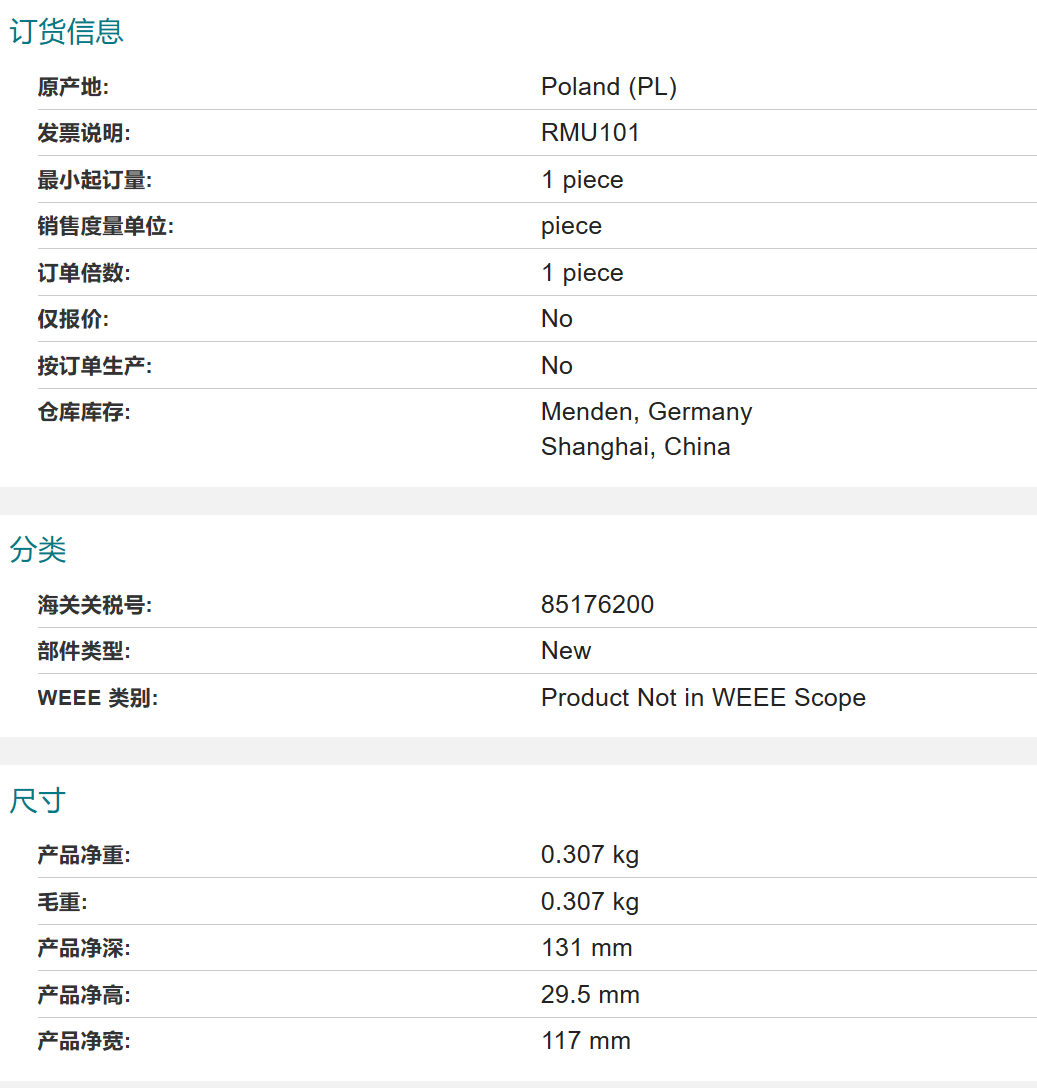This screenshot has width=1037, height=1088.
Task: Click the 订货信息 section heading
Action: [x=66, y=32]
